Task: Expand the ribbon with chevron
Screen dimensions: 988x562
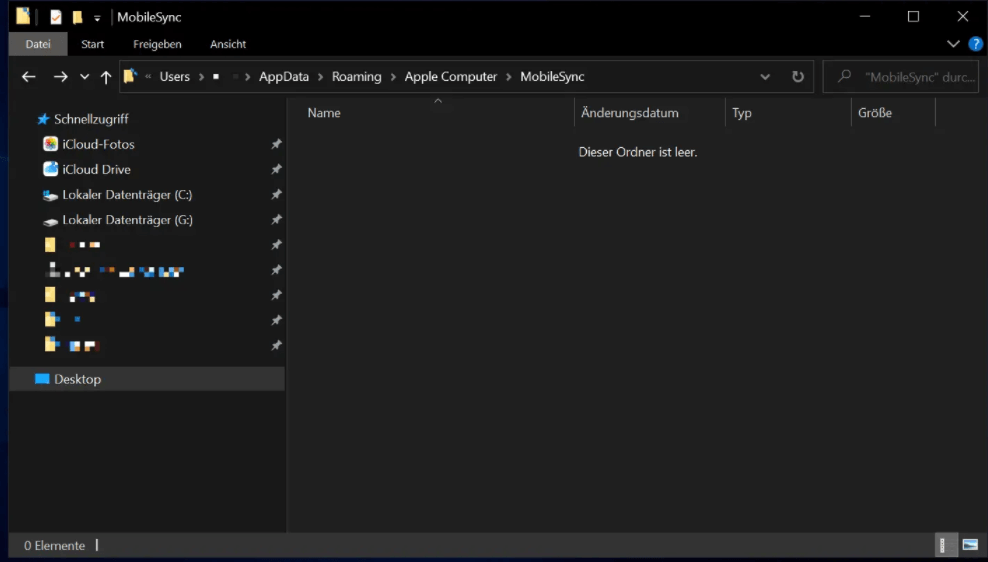Action: point(953,44)
